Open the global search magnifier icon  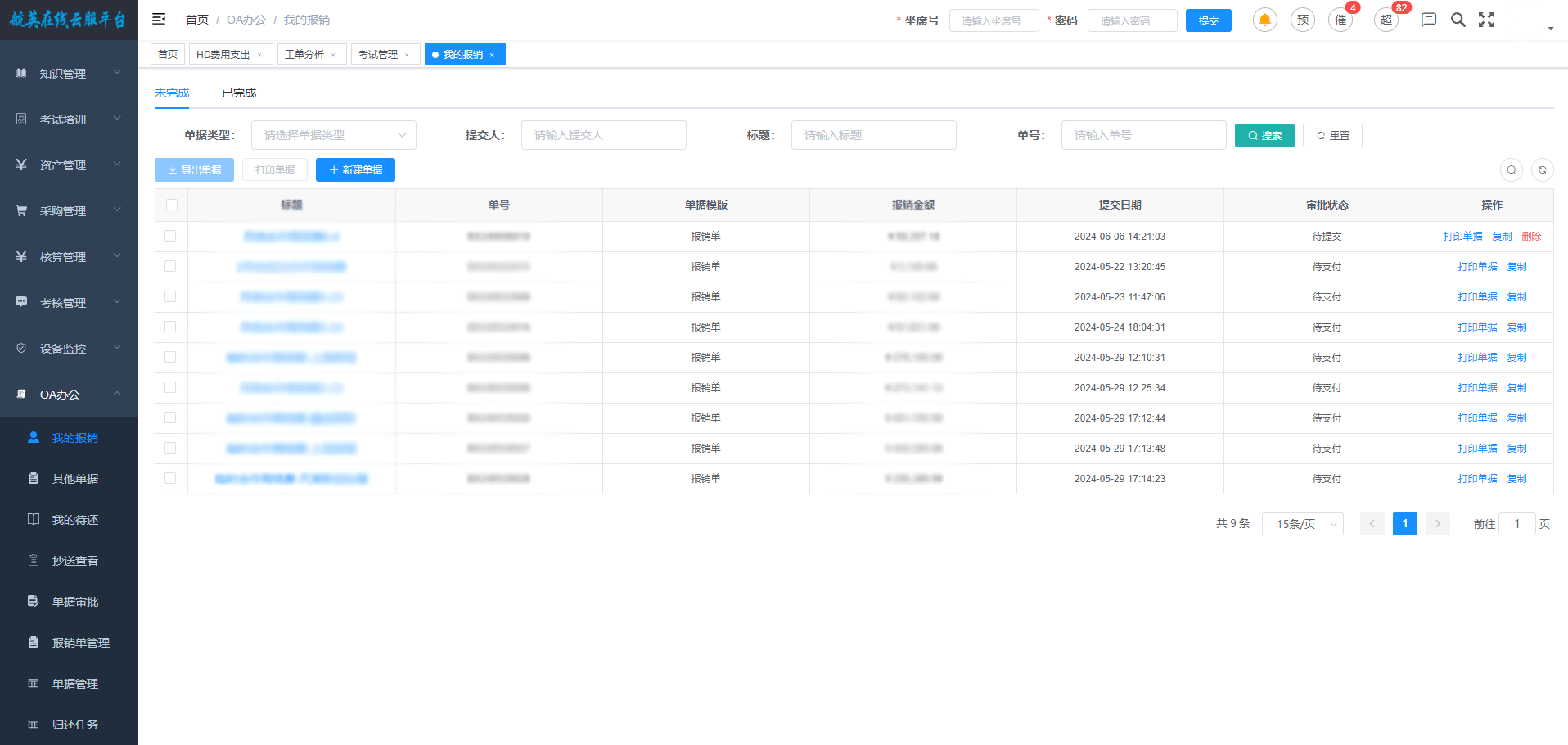tap(1458, 20)
